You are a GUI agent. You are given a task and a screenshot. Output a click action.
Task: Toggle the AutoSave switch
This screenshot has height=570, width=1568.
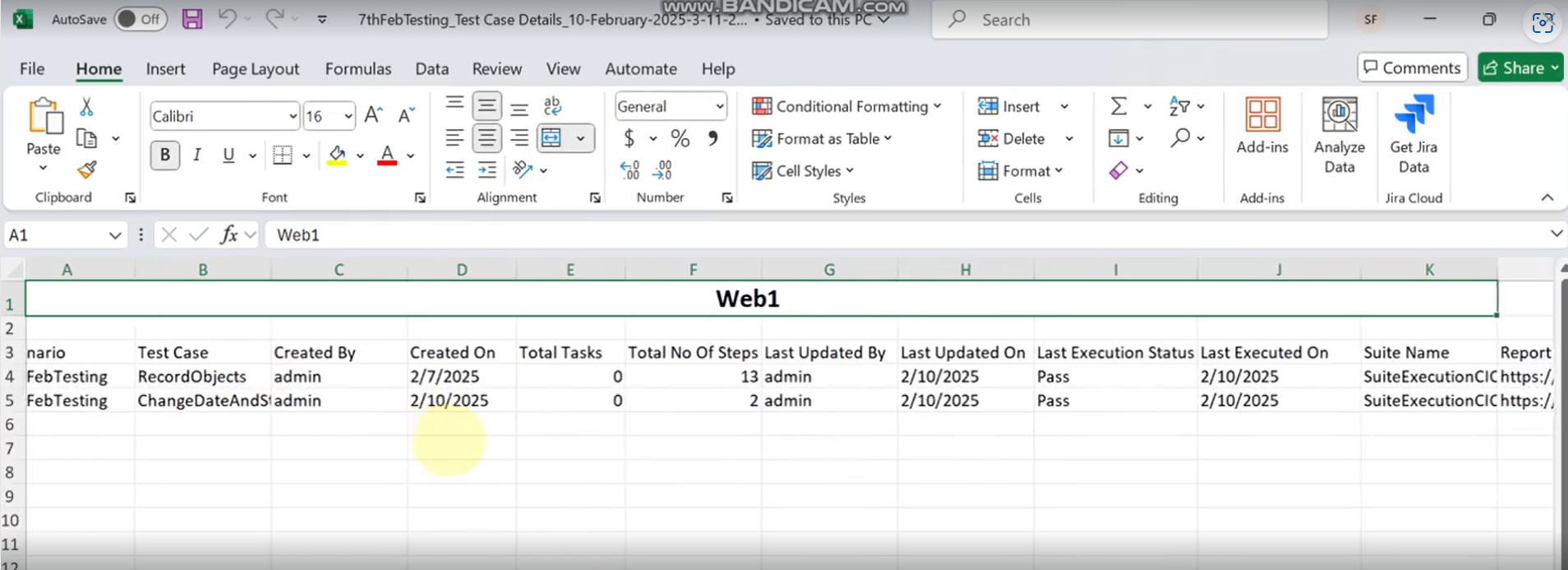pos(141,19)
